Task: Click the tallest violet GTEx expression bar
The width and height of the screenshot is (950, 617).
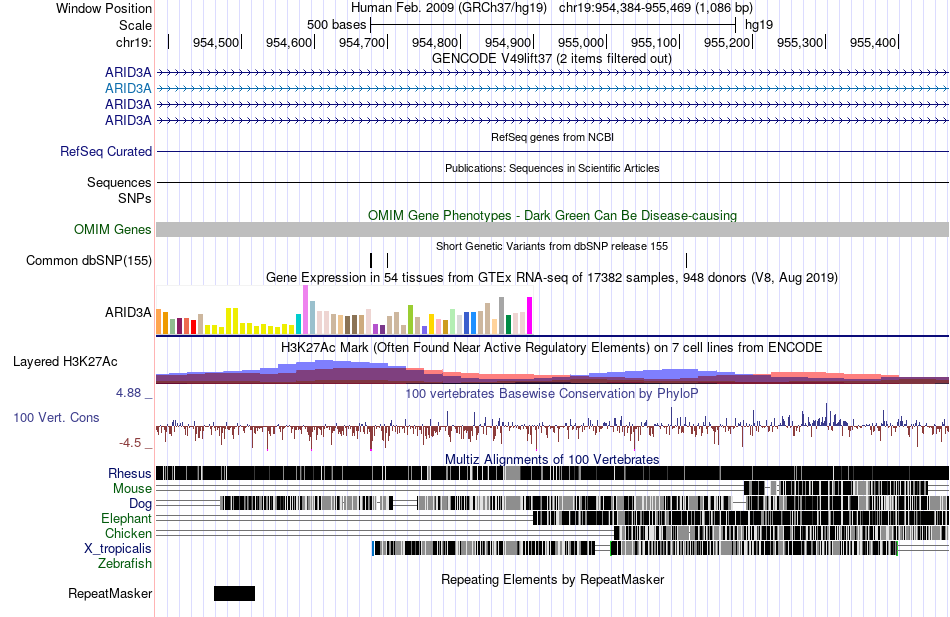Action: (x=305, y=310)
